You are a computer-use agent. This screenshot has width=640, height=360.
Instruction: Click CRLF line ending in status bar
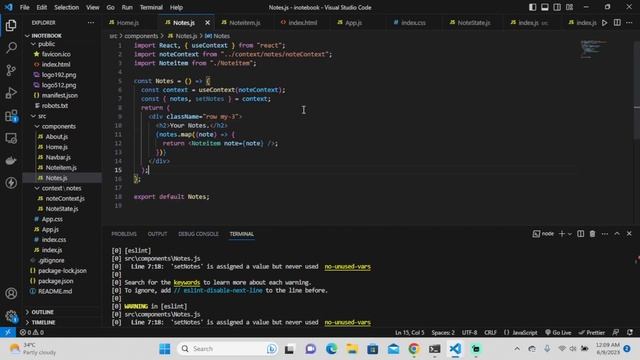(490, 333)
